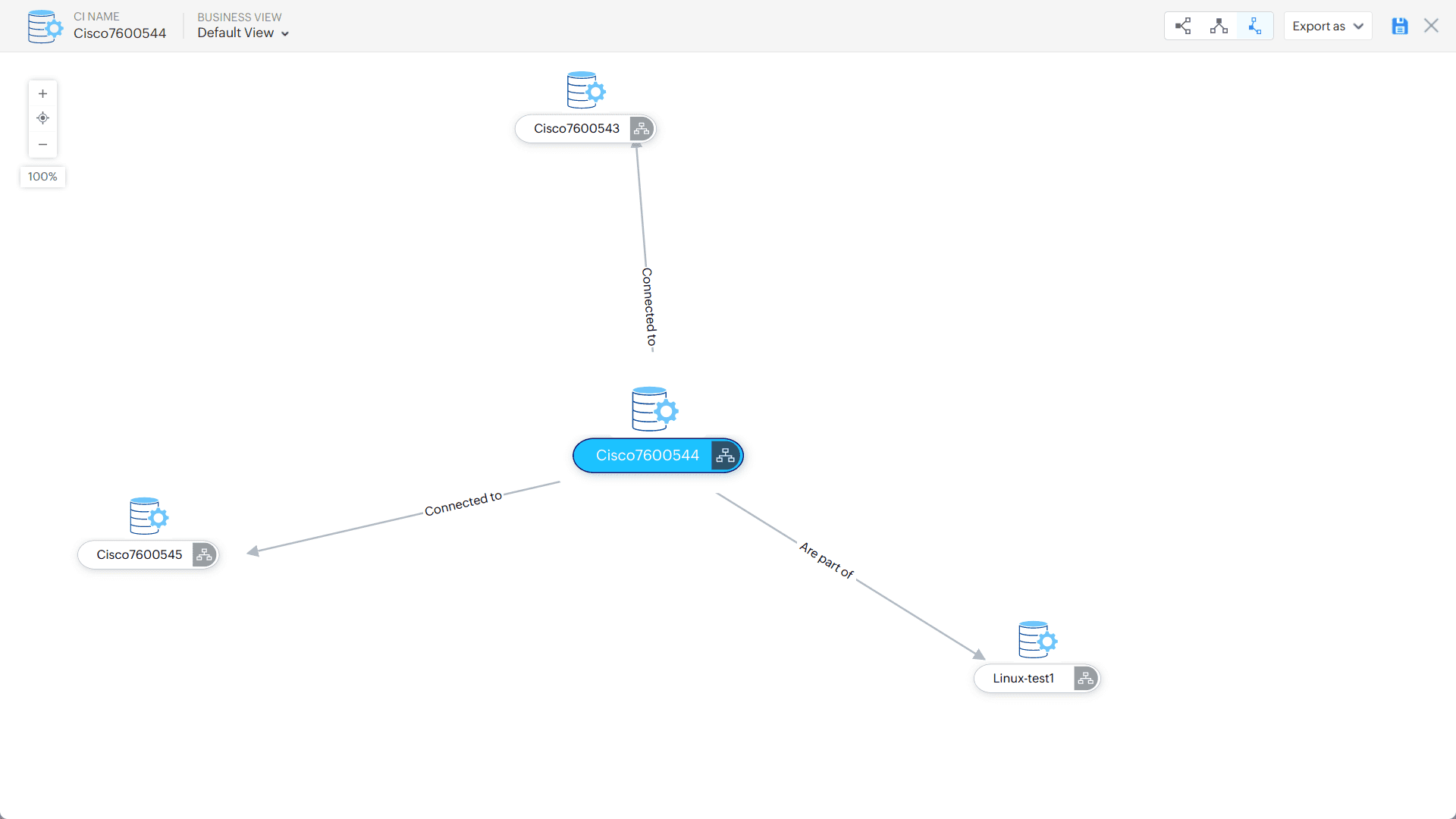The width and height of the screenshot is (1456, 819).
Task: Click the Cisco7600545 CI database icon
Action: pos(148,516)
